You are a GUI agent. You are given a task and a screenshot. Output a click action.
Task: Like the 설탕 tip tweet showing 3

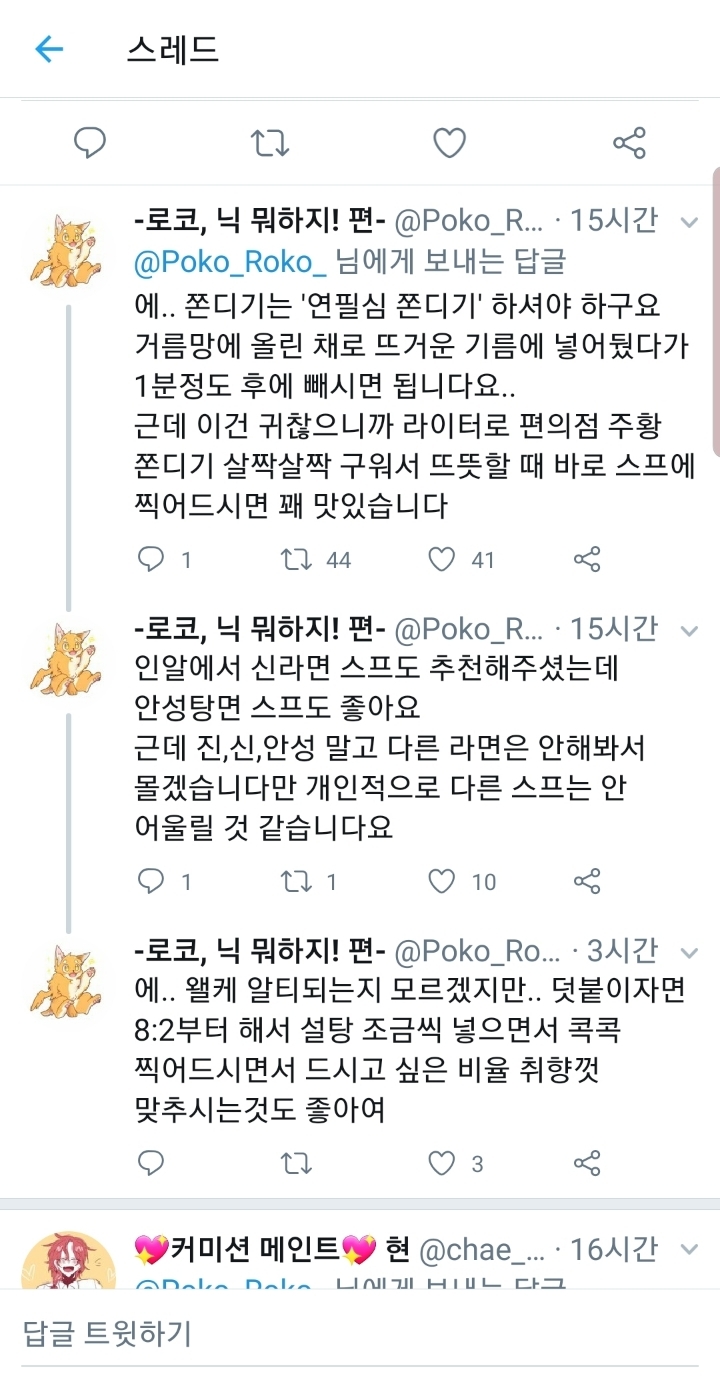point(440,1163)
